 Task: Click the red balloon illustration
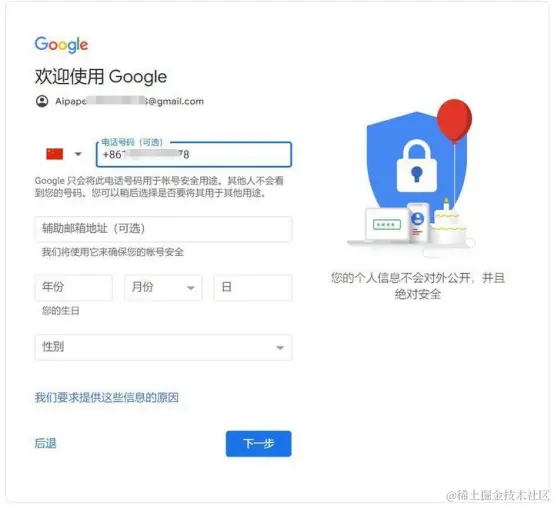tap(454, 120)
